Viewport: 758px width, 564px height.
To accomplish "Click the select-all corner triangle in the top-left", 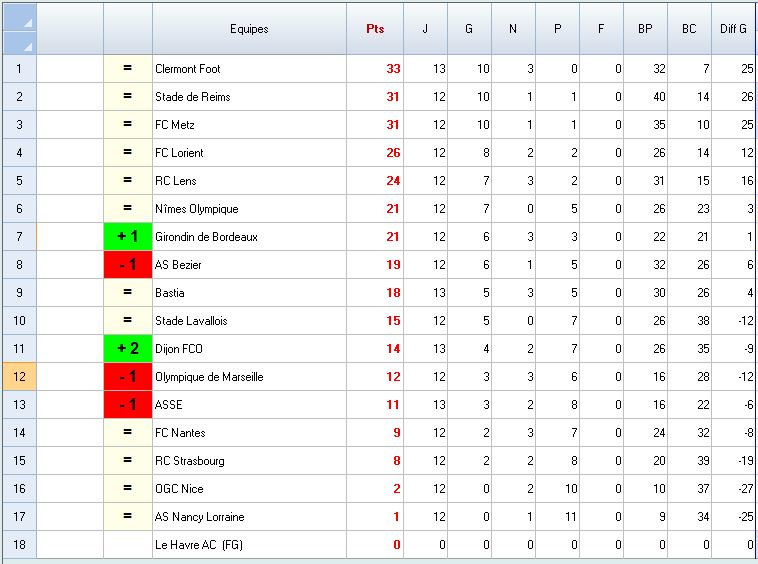I will (18, 28).
